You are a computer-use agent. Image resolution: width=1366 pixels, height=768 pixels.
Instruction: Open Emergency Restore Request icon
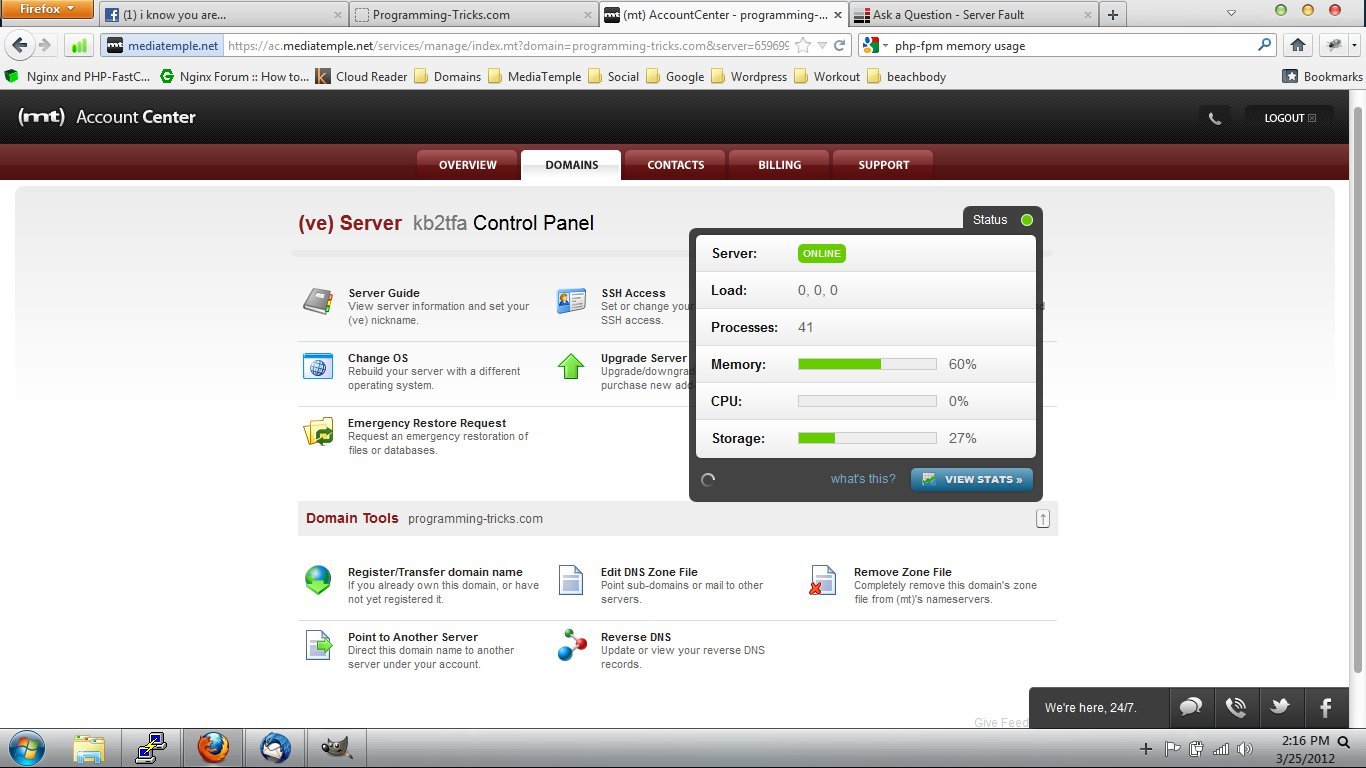click(x=318, y=432)
